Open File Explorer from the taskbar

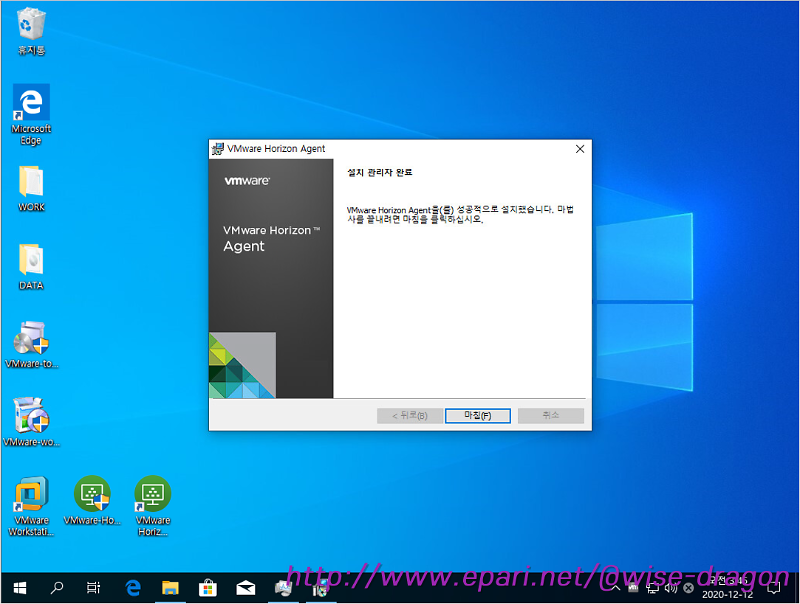pos(170,588)
